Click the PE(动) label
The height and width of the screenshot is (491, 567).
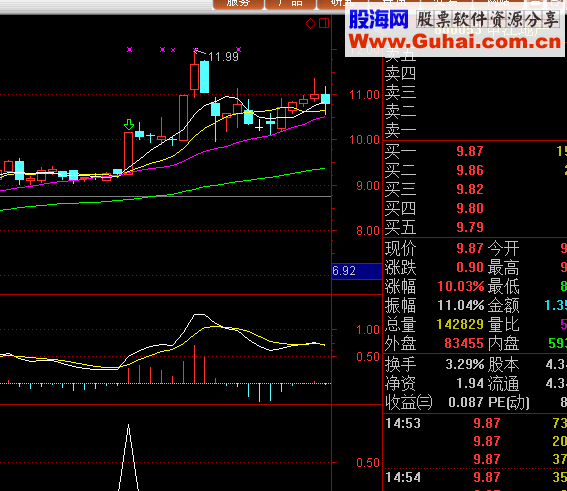508,402
